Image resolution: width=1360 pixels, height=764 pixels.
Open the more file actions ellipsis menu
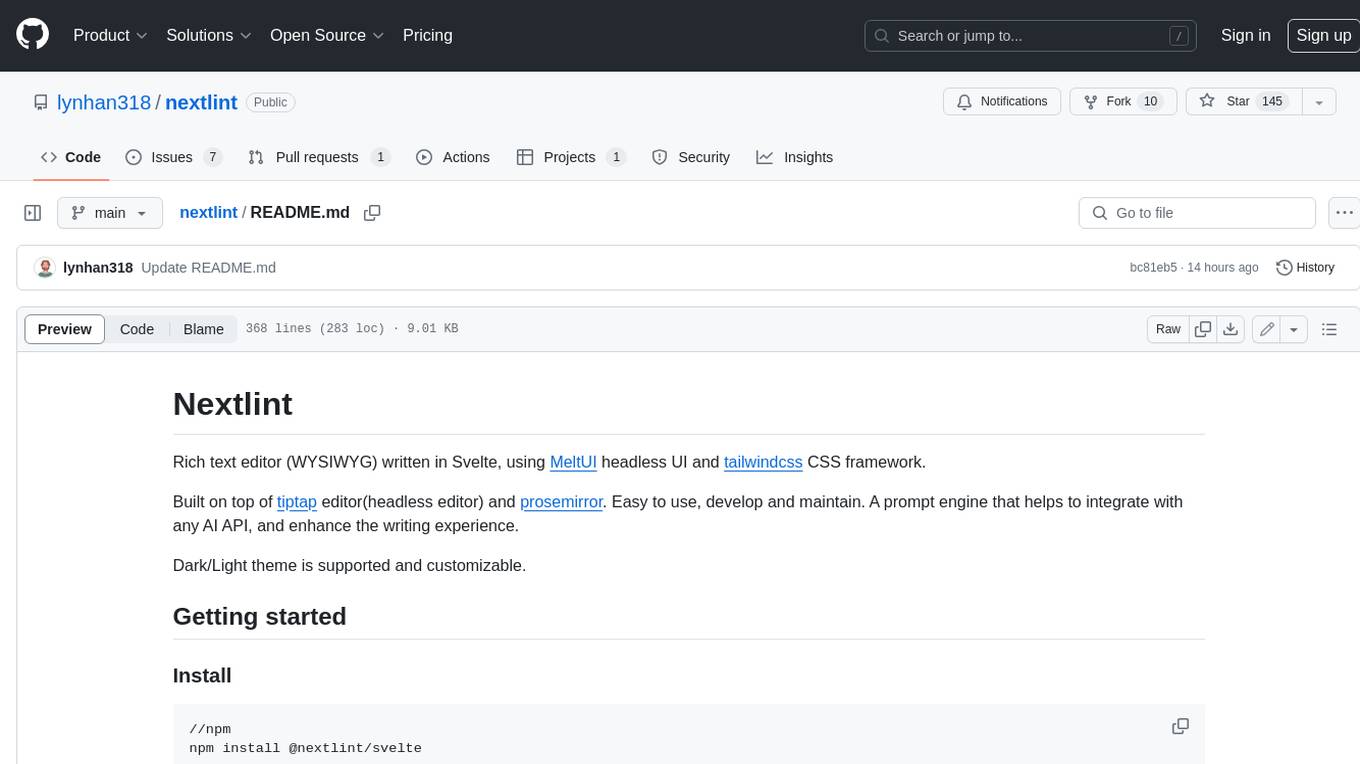1344,213
